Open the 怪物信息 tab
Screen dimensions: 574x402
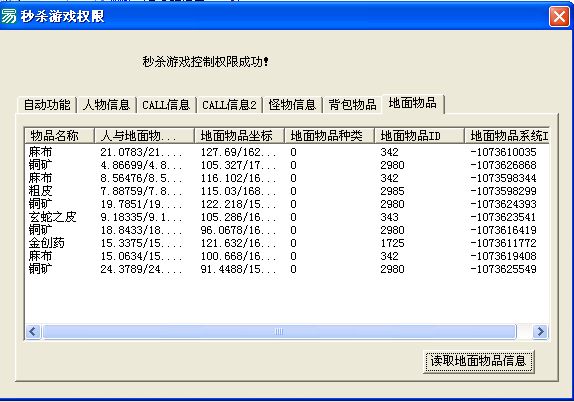click(x=292, y=105)
